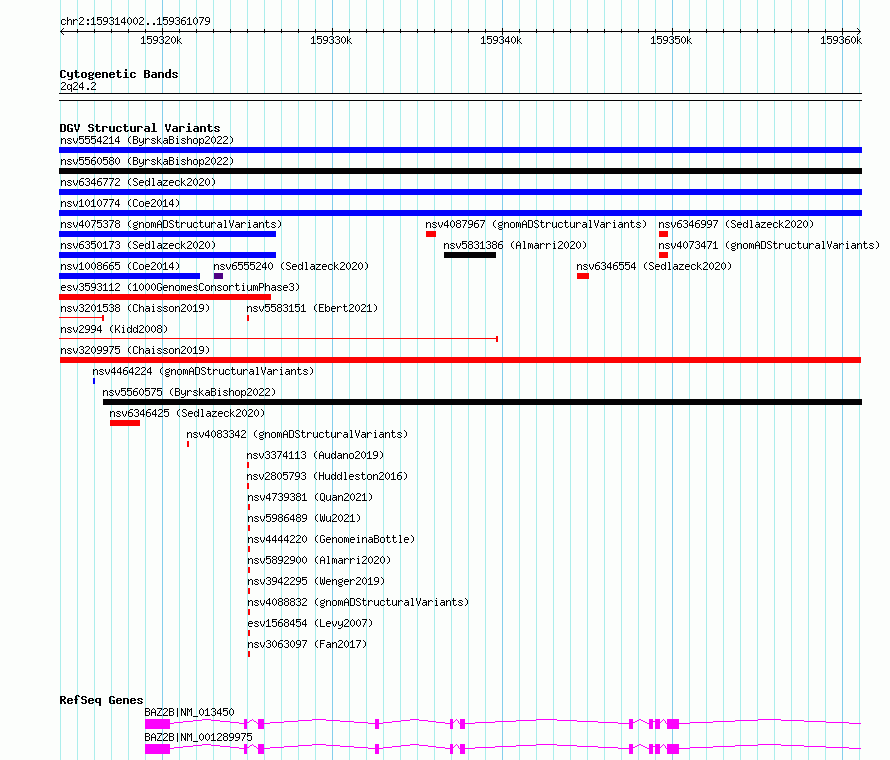Select the thin red line under nsv2994 (Kidd2008)

(279, 339)
